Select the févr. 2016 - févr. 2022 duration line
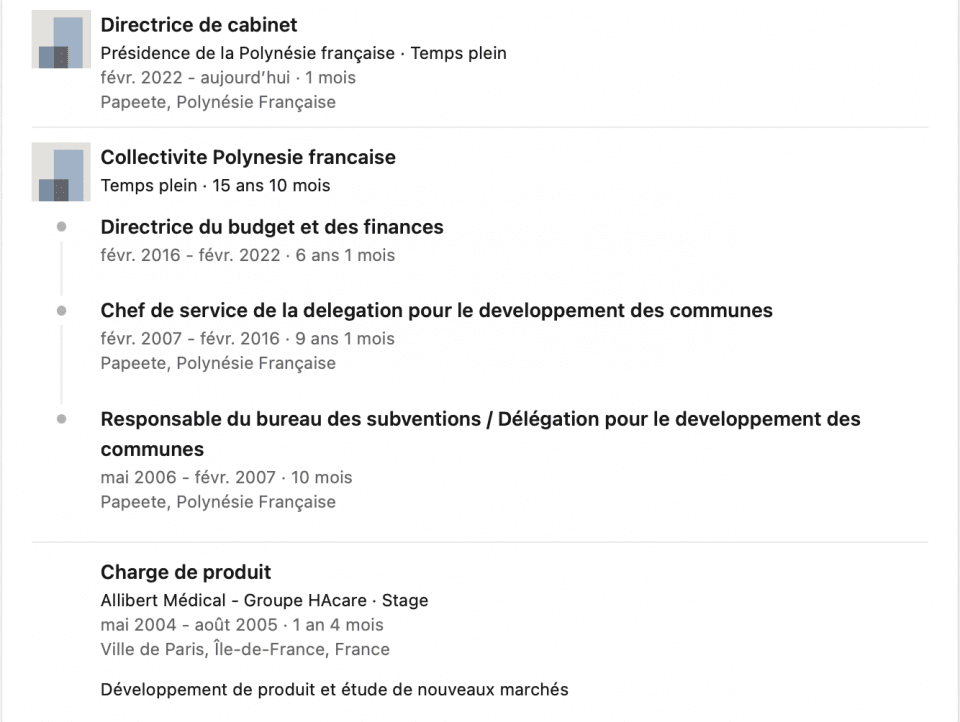 tap(248, 255)
